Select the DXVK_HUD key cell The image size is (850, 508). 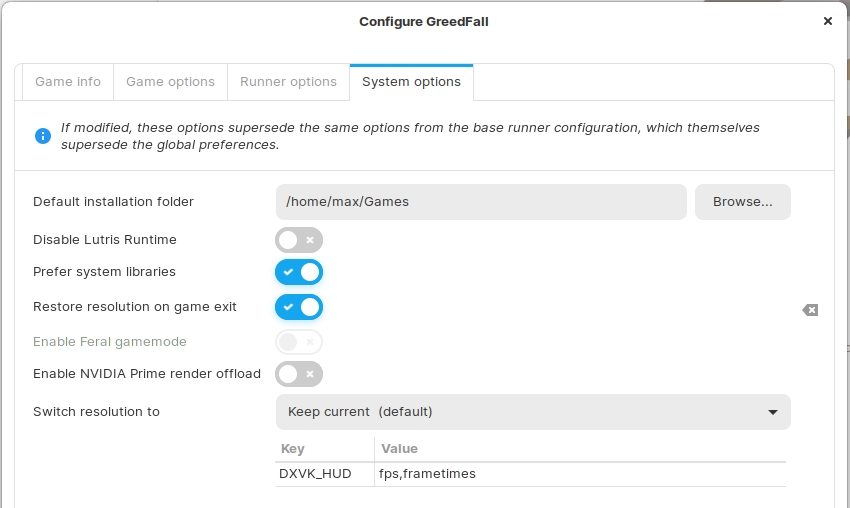point(315,474)
